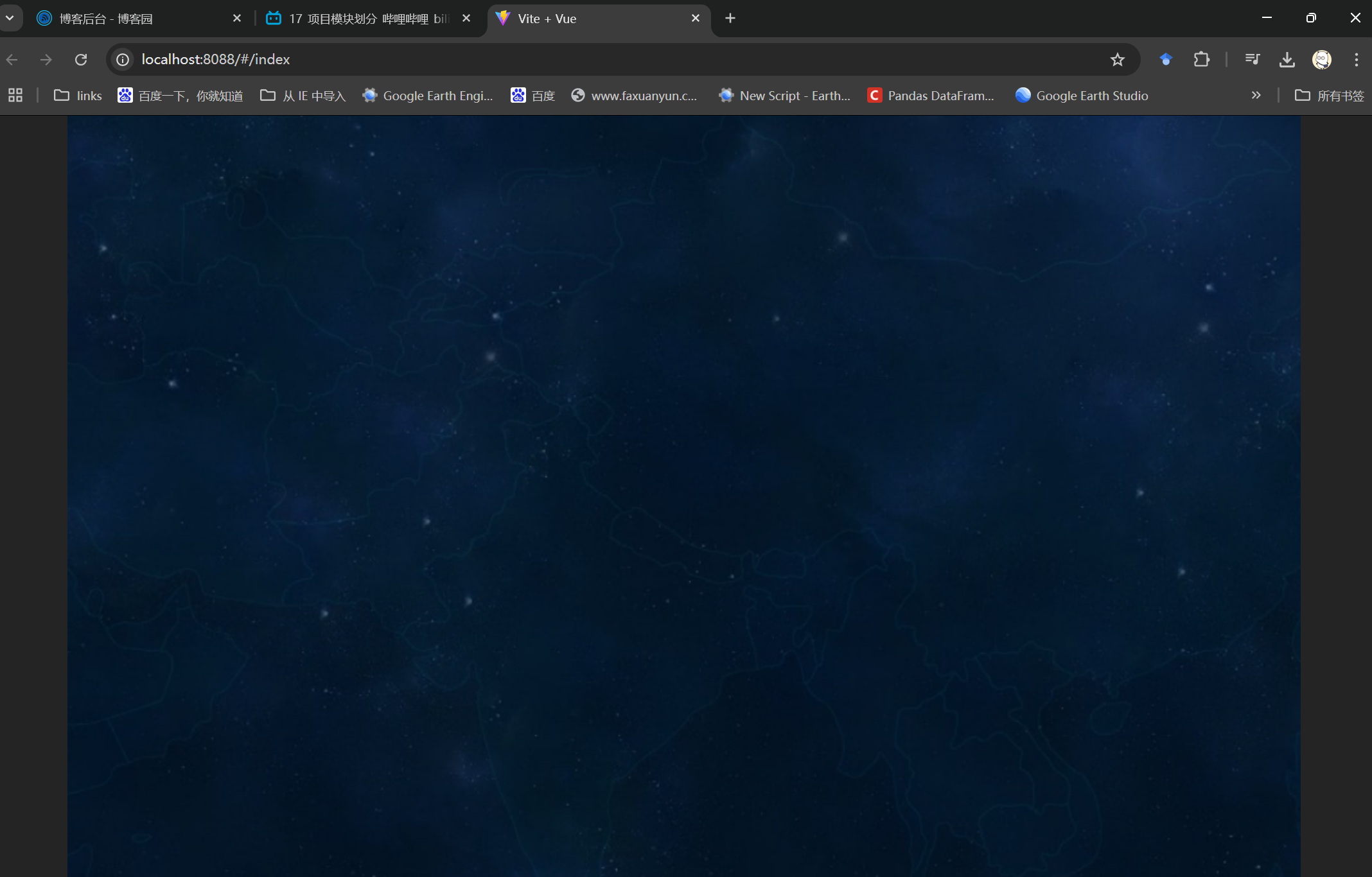Switch to the bilibili 项目模块划分 tab
Image resolution: width=1372 pixels, height=877 pixels.
click(366, 19)
